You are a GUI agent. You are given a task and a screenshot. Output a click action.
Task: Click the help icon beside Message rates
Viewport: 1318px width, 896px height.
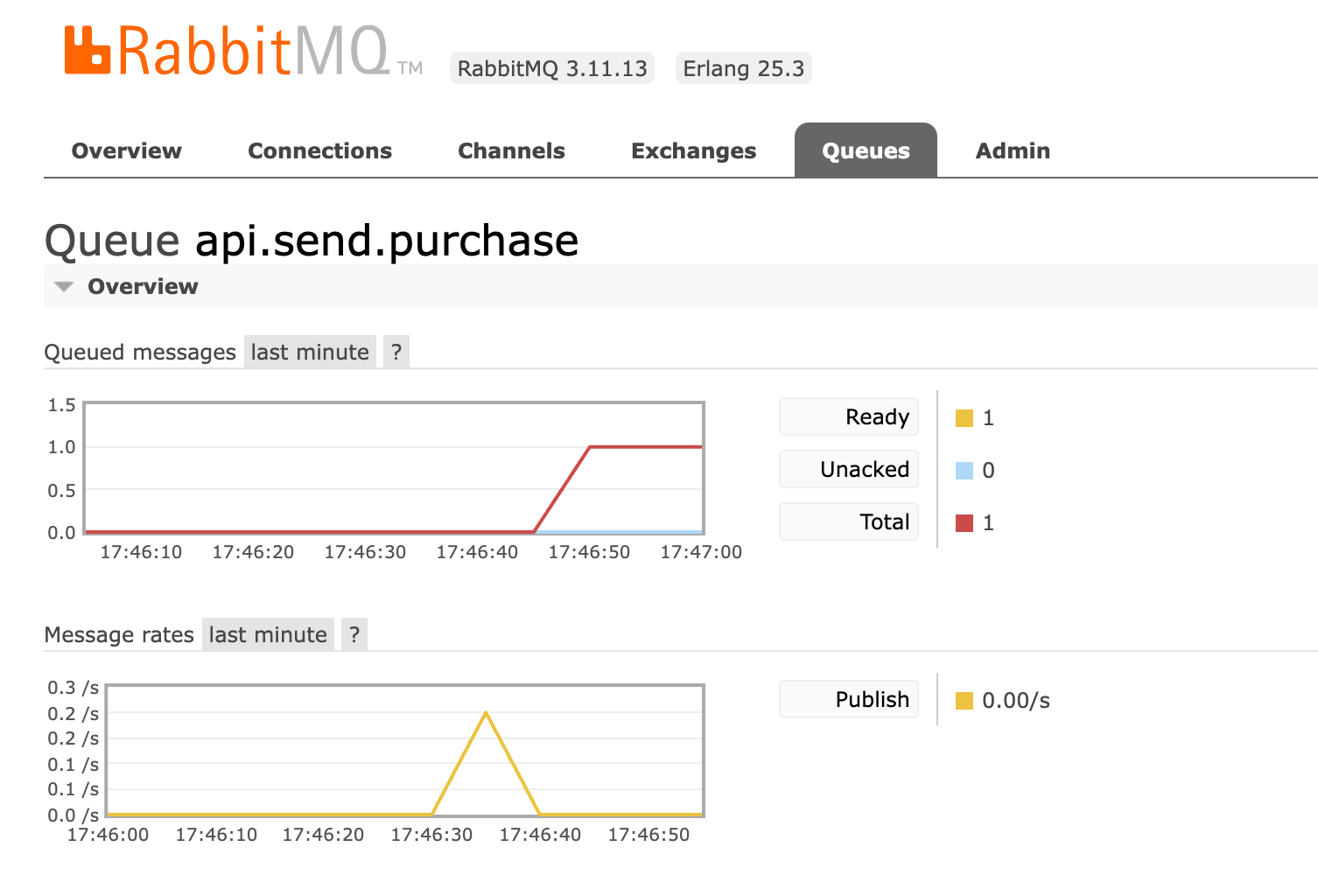pos(354,633)
